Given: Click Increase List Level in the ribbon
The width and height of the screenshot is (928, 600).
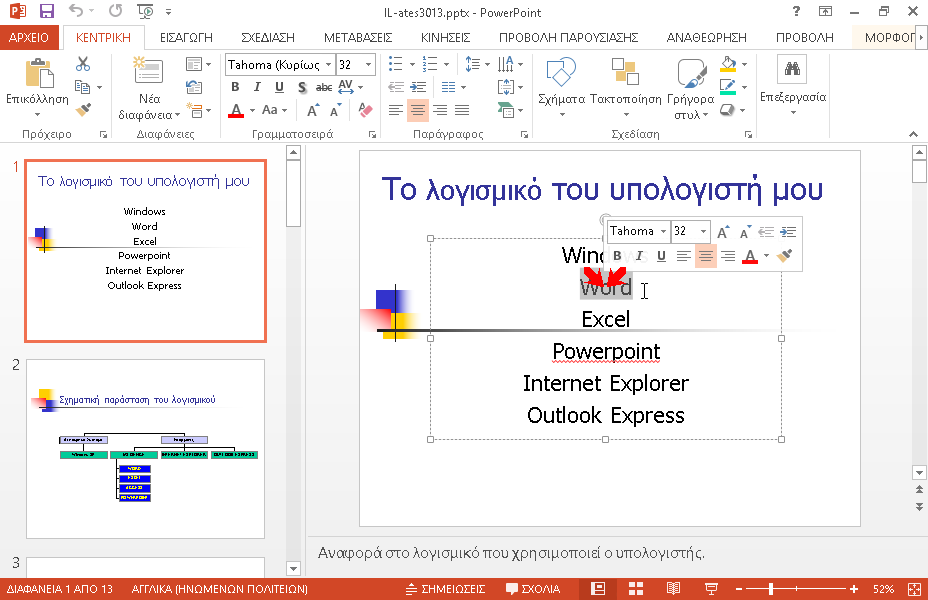Looking at the screenshot, I should pyautogui.click(x=418, y=88).
